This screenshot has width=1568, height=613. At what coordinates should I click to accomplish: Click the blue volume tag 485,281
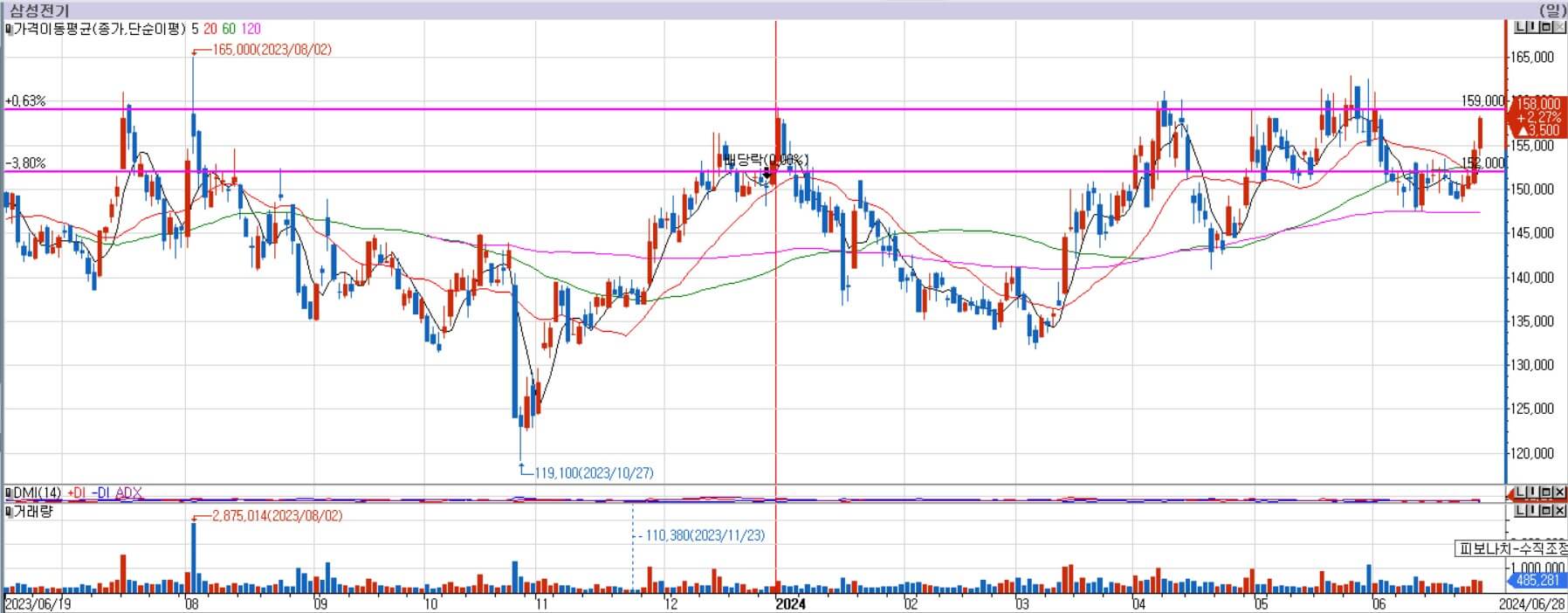(1537, 580)
